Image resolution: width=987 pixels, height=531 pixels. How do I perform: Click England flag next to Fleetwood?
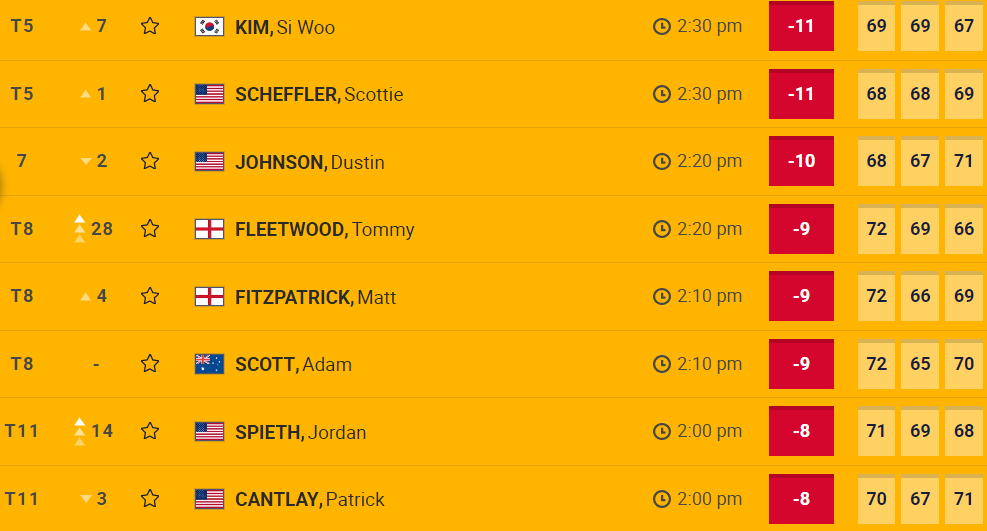(x=209, y=229)
